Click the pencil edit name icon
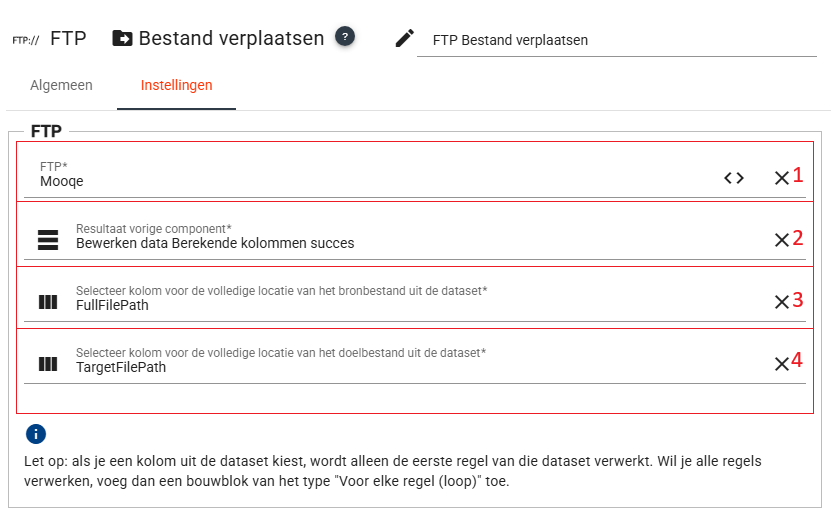The image size is (831, 518). (x=404, y=38)
